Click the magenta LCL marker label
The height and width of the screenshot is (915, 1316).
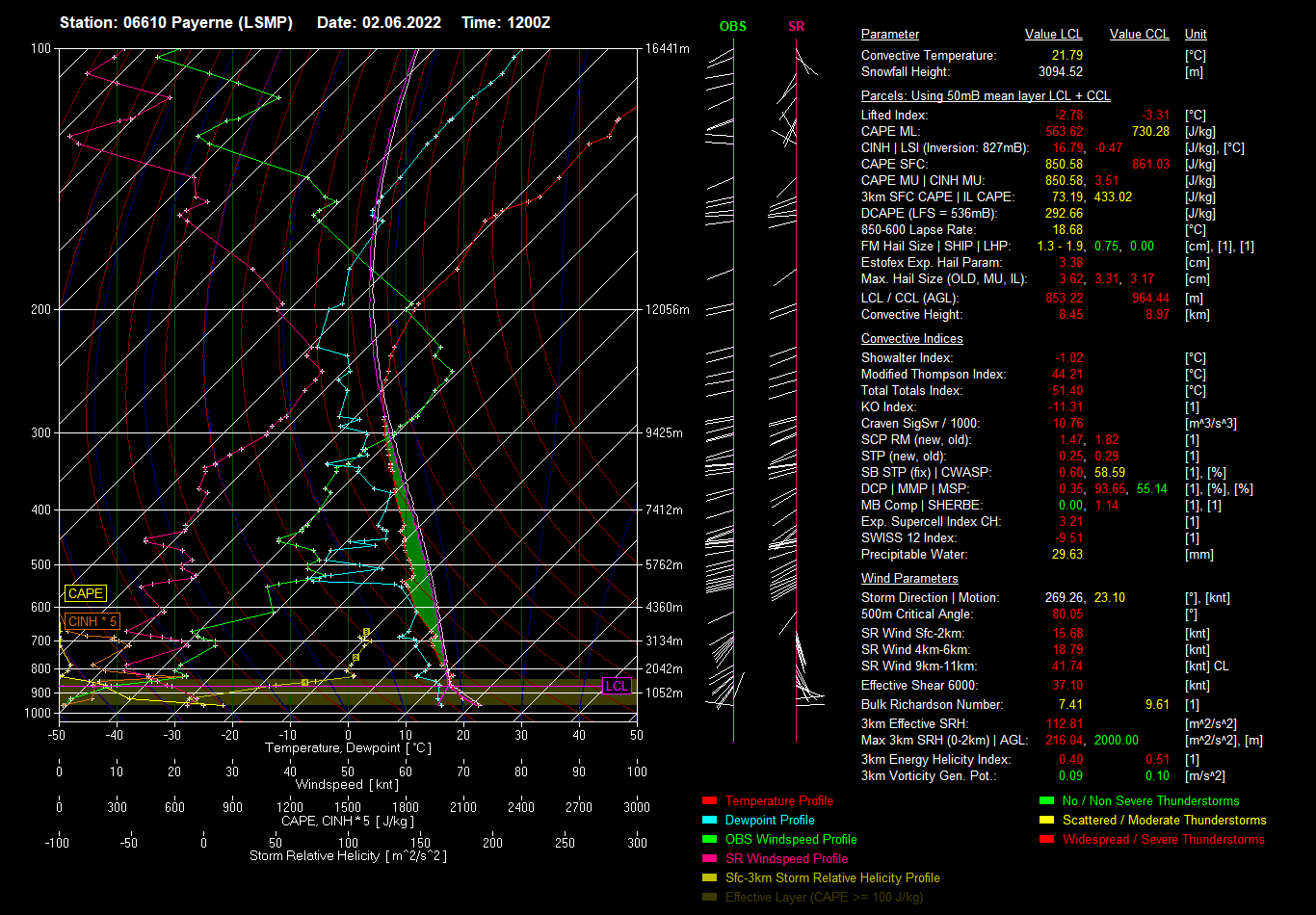[x=617, y=687]
